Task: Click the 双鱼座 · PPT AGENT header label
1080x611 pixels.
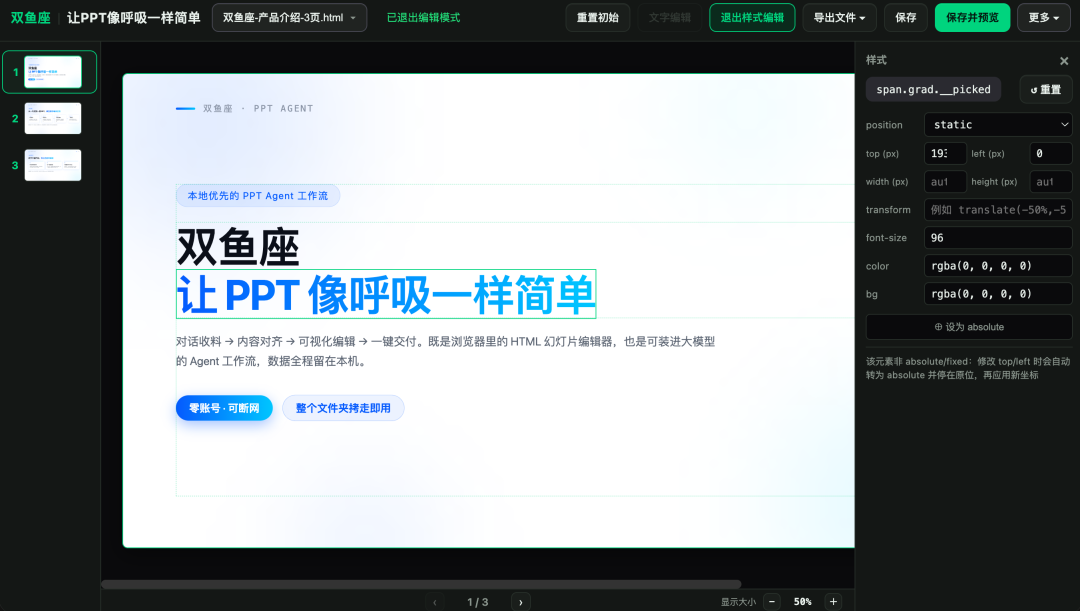Action: [x=258, y=108]
